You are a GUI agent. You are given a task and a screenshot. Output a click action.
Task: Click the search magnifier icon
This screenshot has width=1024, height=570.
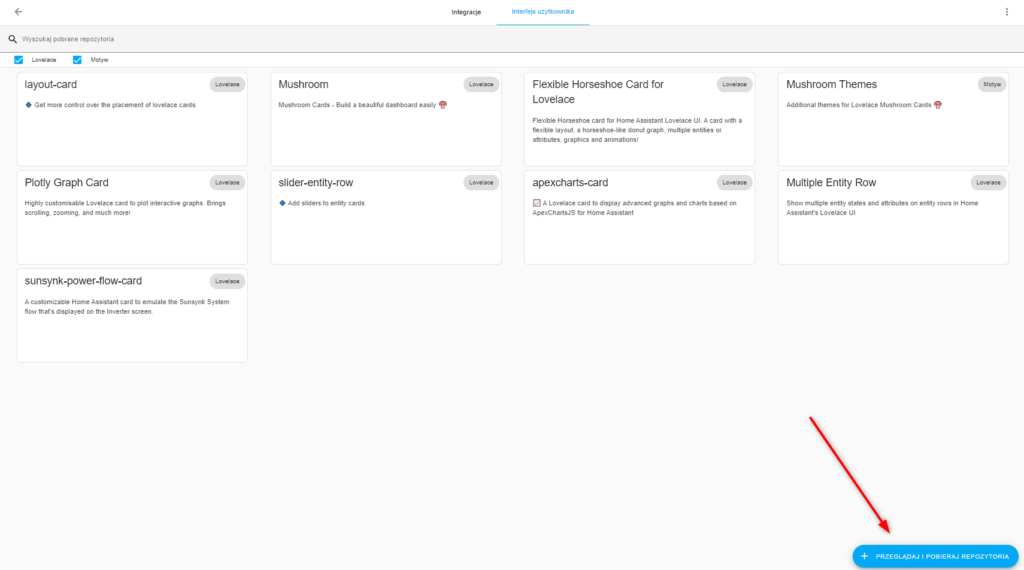click(x=13, y=39)
